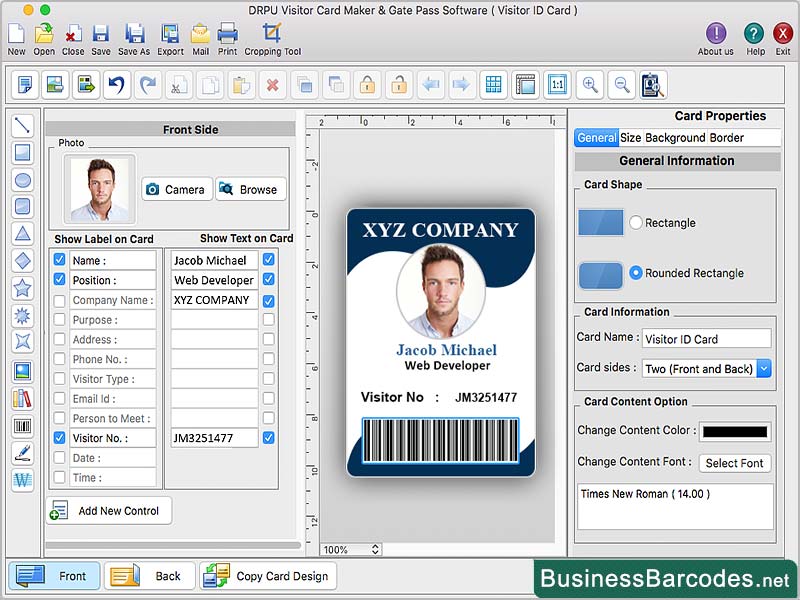This screenshot has width=800, height=600.
Task: Click the Select Font button
Action: pos(734,463)
